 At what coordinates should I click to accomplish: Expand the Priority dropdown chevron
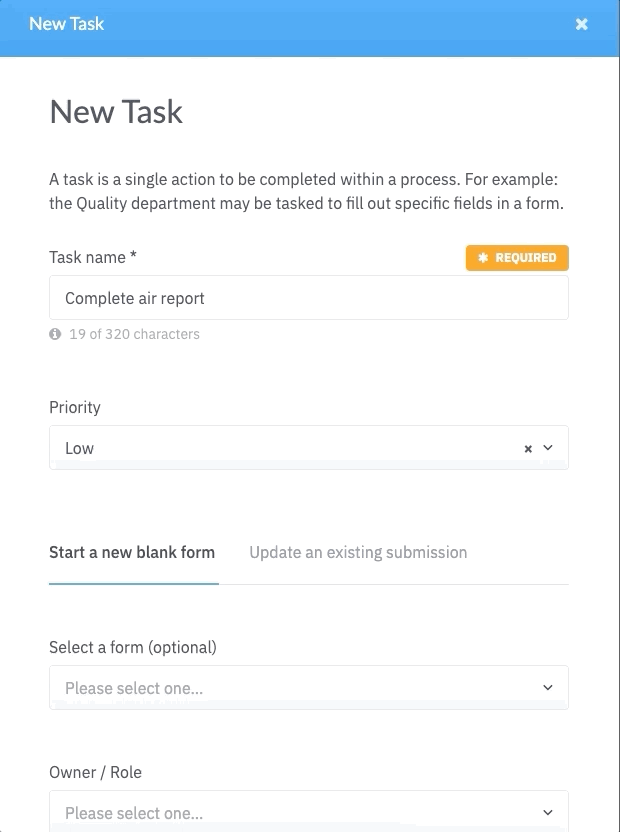pos(548,448)
